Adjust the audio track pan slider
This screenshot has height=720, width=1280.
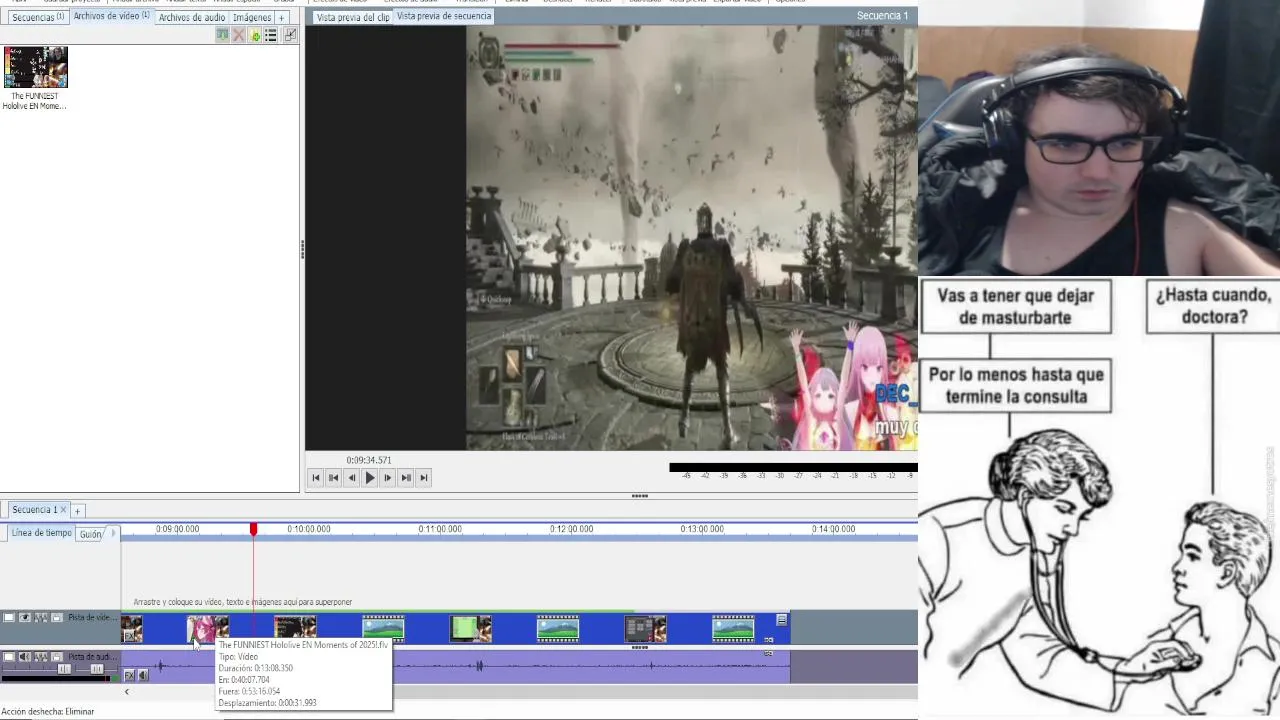[x=97, y=669]
